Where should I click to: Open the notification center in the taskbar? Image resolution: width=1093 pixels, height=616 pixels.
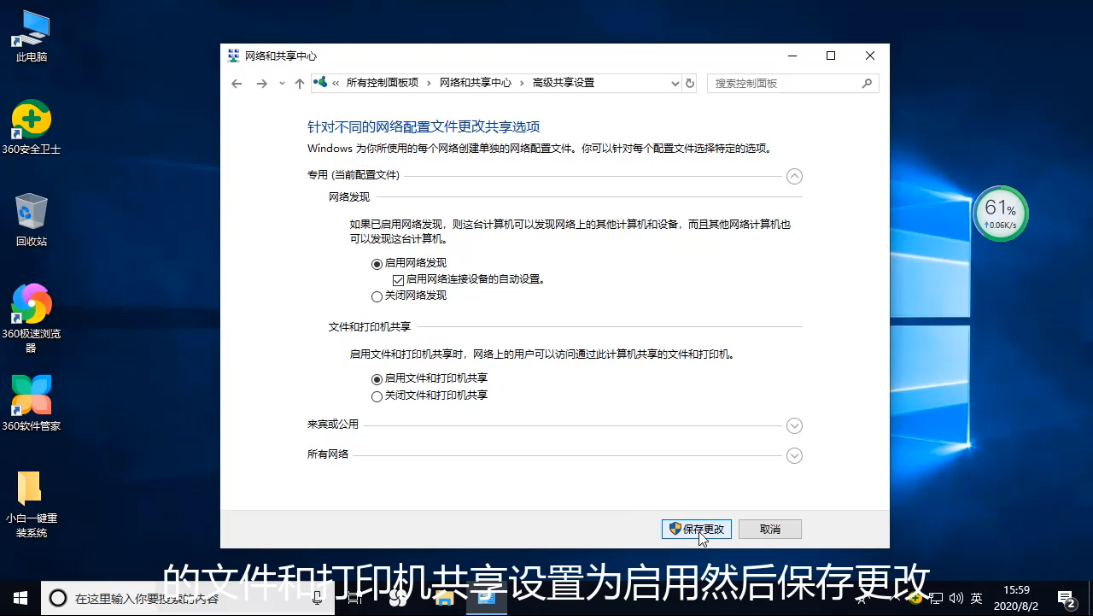click(x=1066, y=598)
